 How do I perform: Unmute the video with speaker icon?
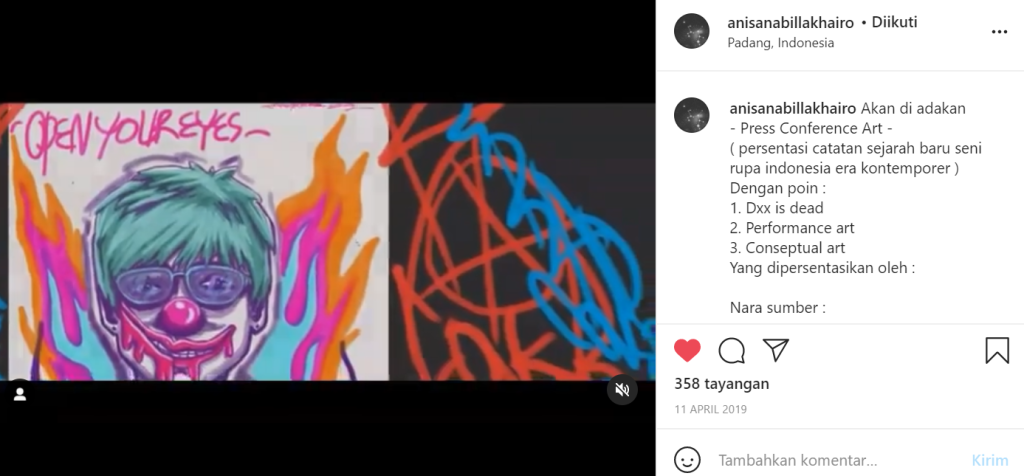(622, 390)
